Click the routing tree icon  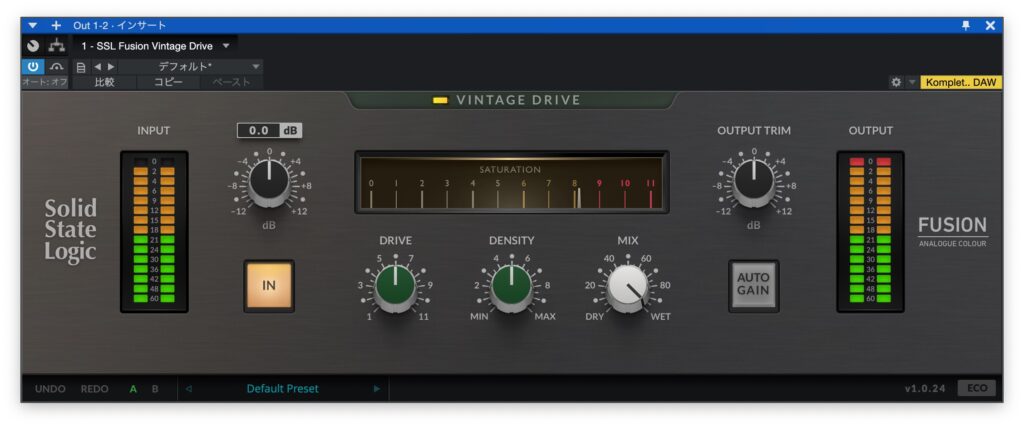pyautogui.click(x=57, y=46)
